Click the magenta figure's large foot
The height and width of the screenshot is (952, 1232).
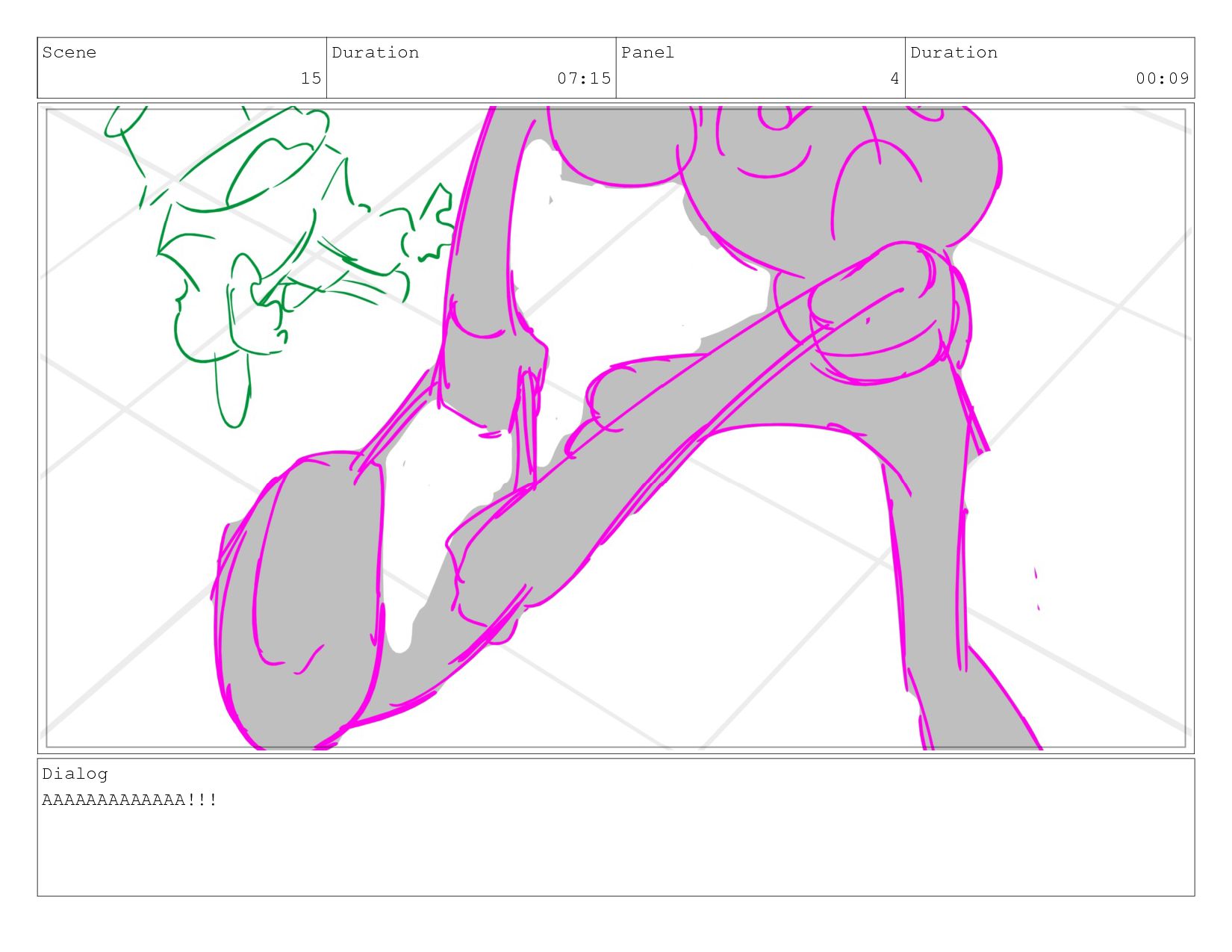pos(299,601)
